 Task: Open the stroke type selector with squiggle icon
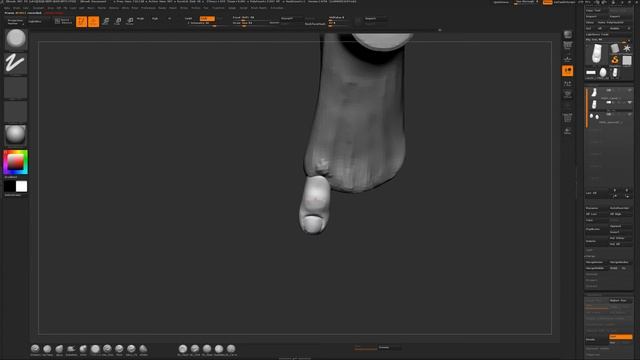coord(16,63)
